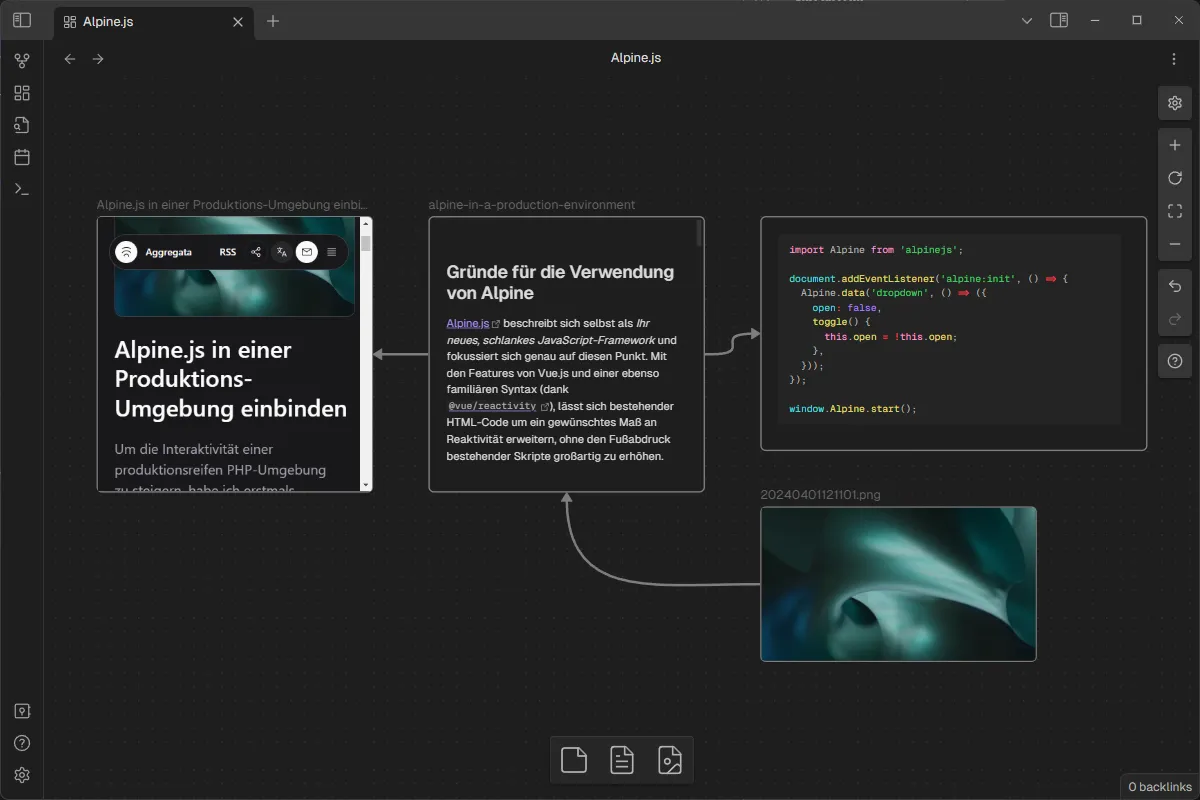Launch the terminal from the left ribbon
The width and height of the screenshot is (1200, 800).
(22, 188)
